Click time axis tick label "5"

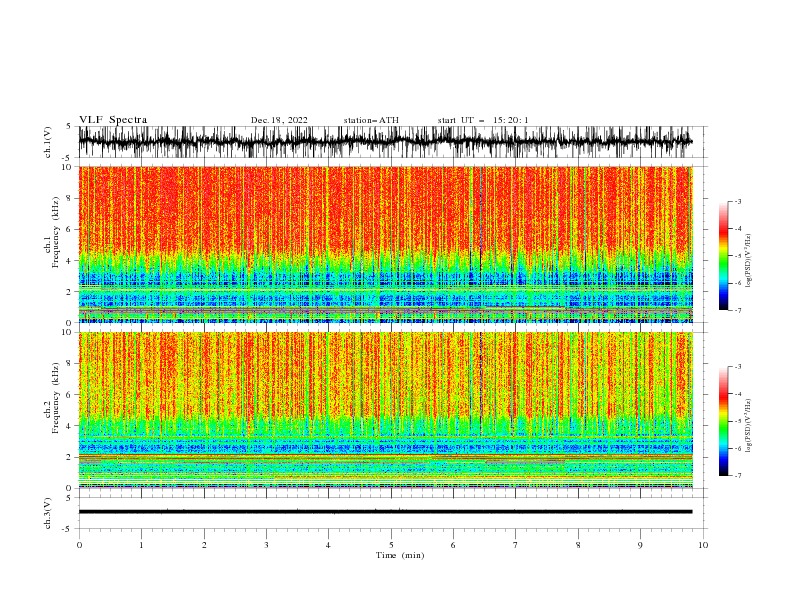[391, 545]
